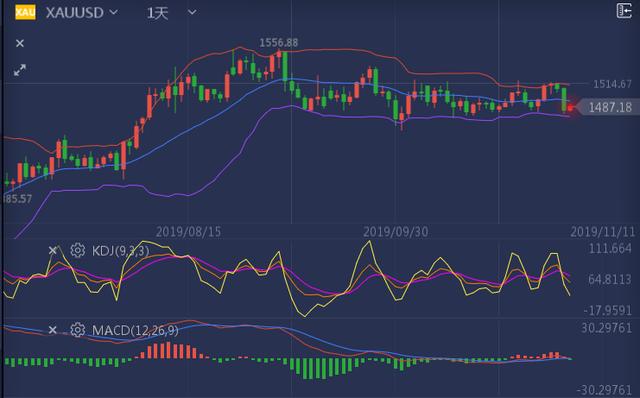Click the 1514.67 price axis value
Image resolution: width=640 pixels, height=398 pixels.
coord(612,84)
